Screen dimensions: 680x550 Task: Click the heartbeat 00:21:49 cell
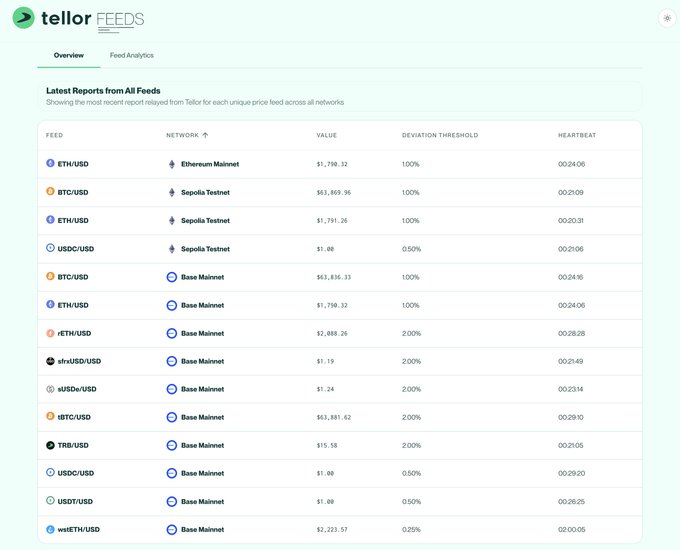click(570, 361)
